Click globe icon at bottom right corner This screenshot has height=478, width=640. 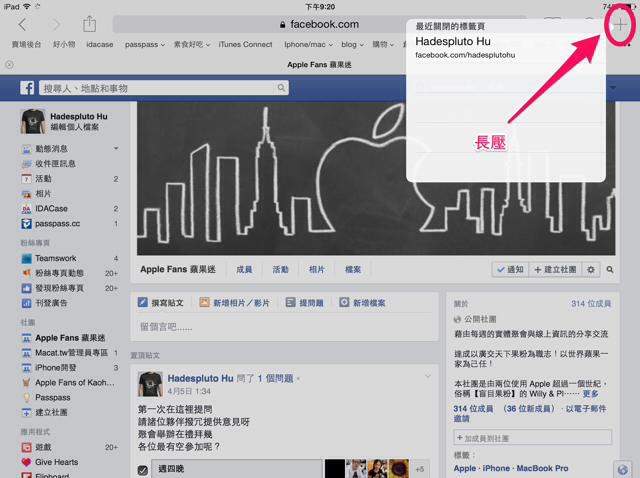(x=623, y=469)
